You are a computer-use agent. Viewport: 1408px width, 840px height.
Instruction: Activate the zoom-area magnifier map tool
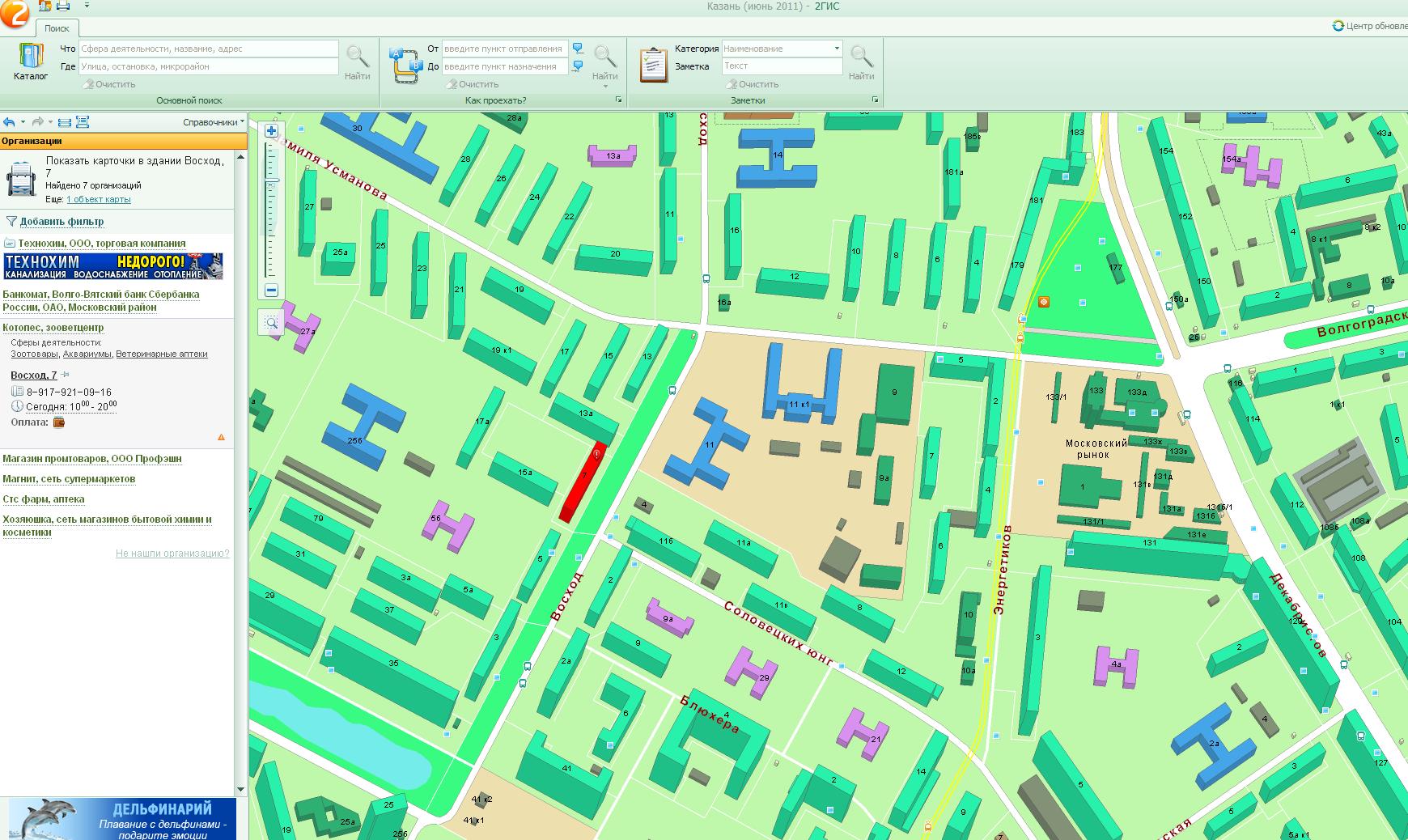[x=271, y=323]
